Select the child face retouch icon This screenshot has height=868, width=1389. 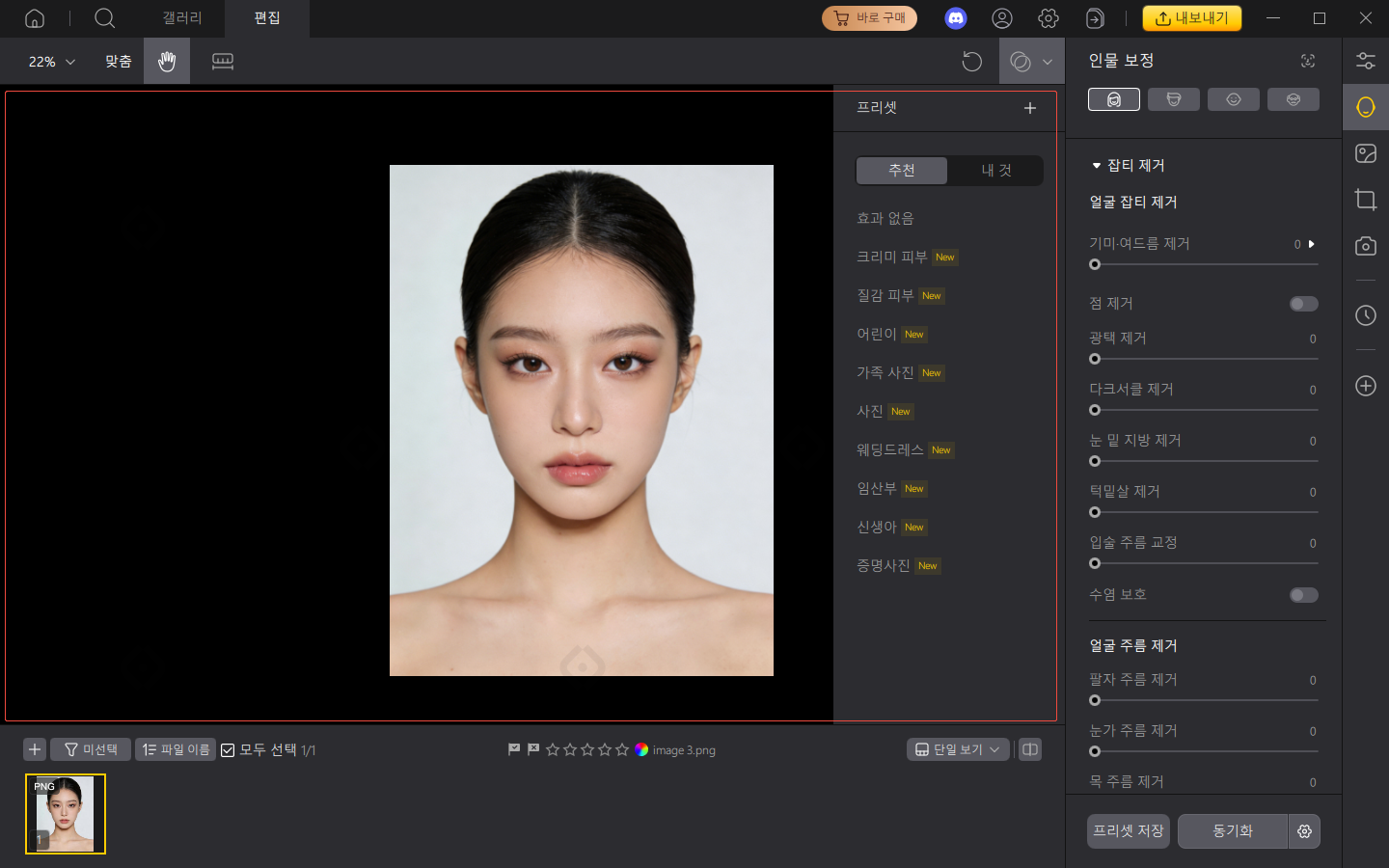click(1234, 98)
